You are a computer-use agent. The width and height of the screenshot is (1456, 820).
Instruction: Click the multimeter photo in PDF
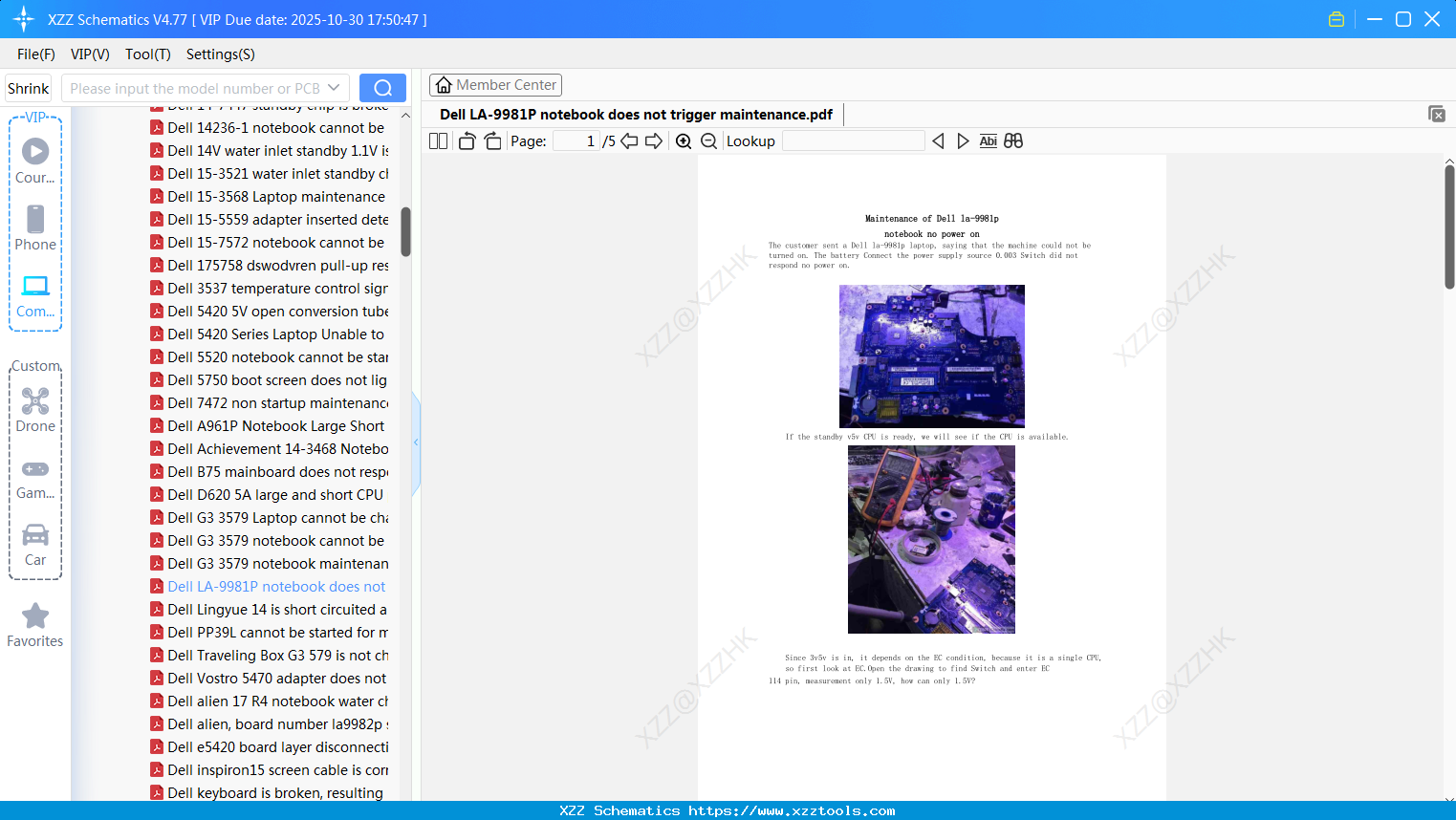click(931, 539)
